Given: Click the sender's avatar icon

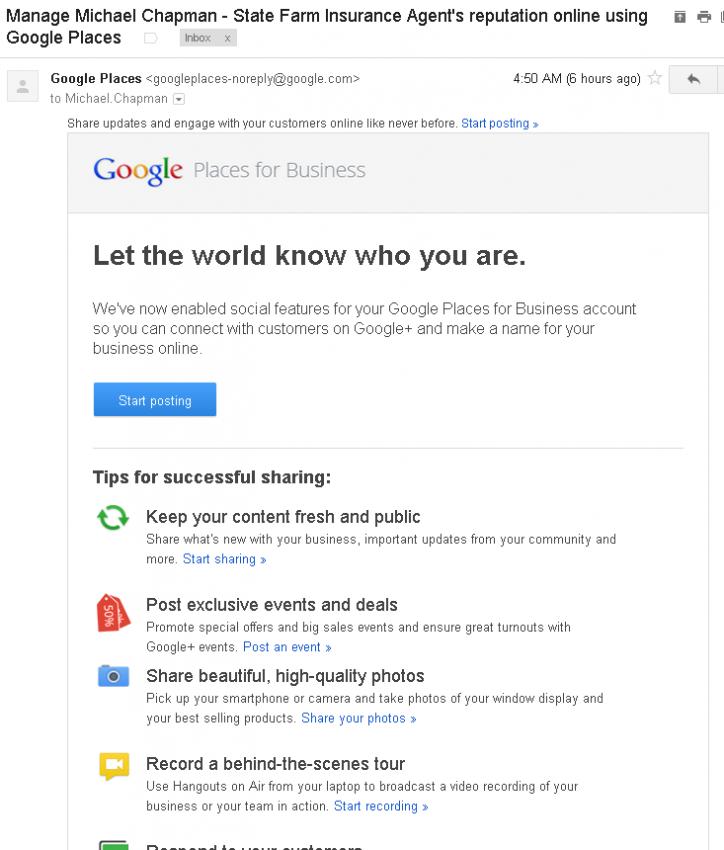Looking at the screenshot, I should point(23,86).
